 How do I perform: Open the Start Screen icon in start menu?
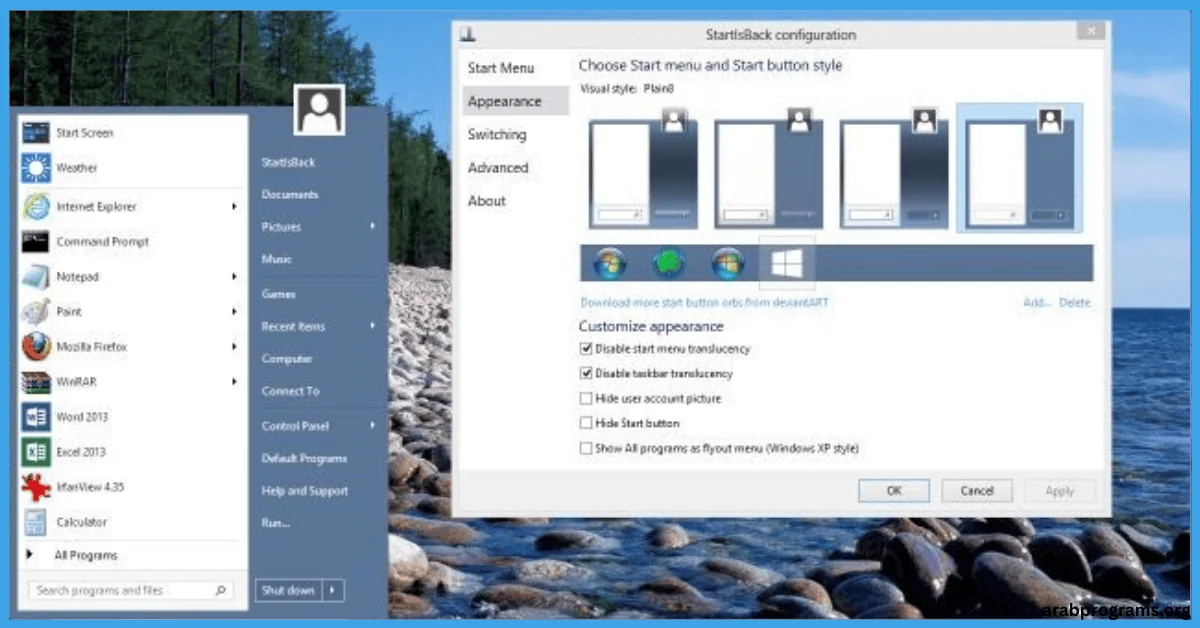[35, 133]
